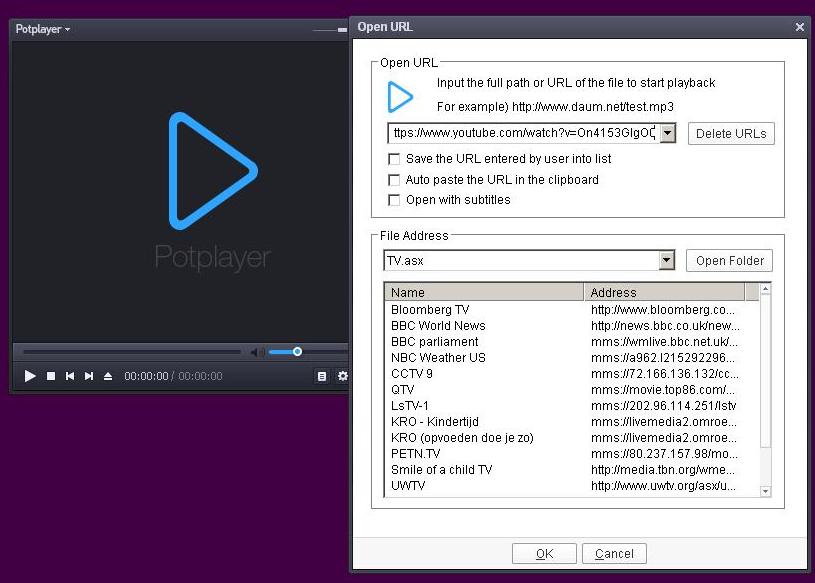This screenshot has width=815, height=583.
Task: Expand the URL history dropdown
Action: click(668, 133)
